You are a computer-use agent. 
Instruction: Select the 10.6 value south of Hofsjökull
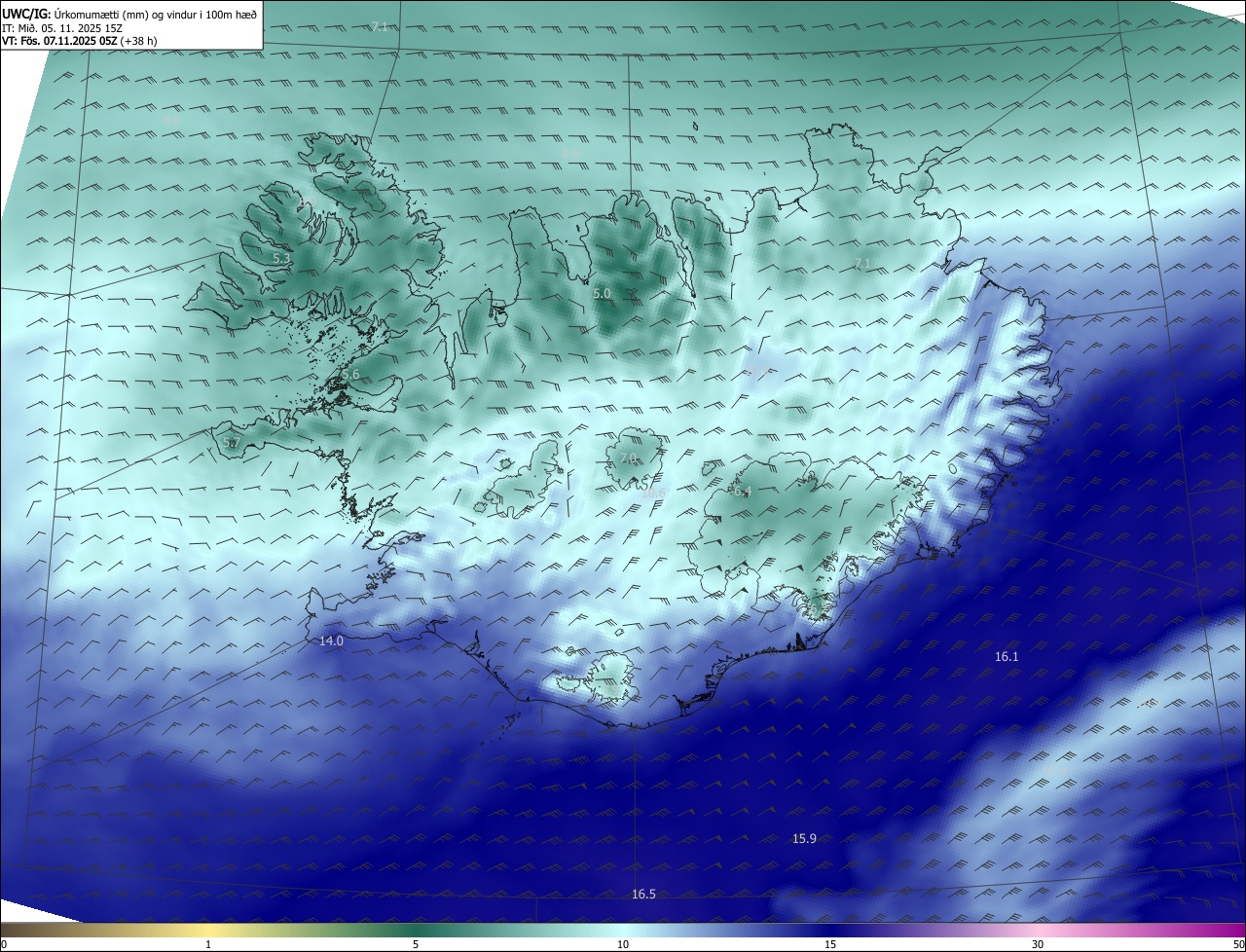coord(653,493)
